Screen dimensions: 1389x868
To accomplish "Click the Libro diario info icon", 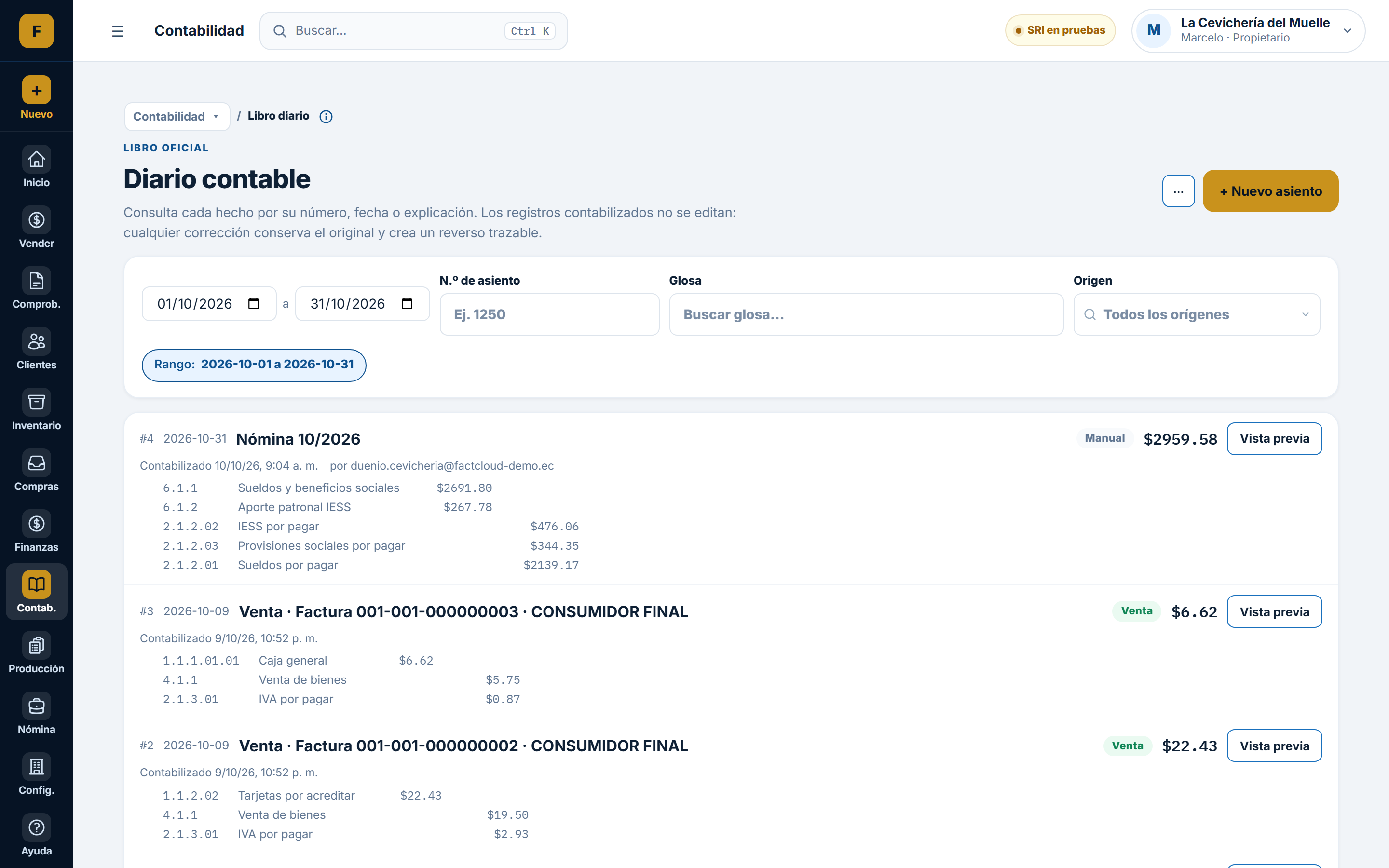I will [x=326, y=117].
